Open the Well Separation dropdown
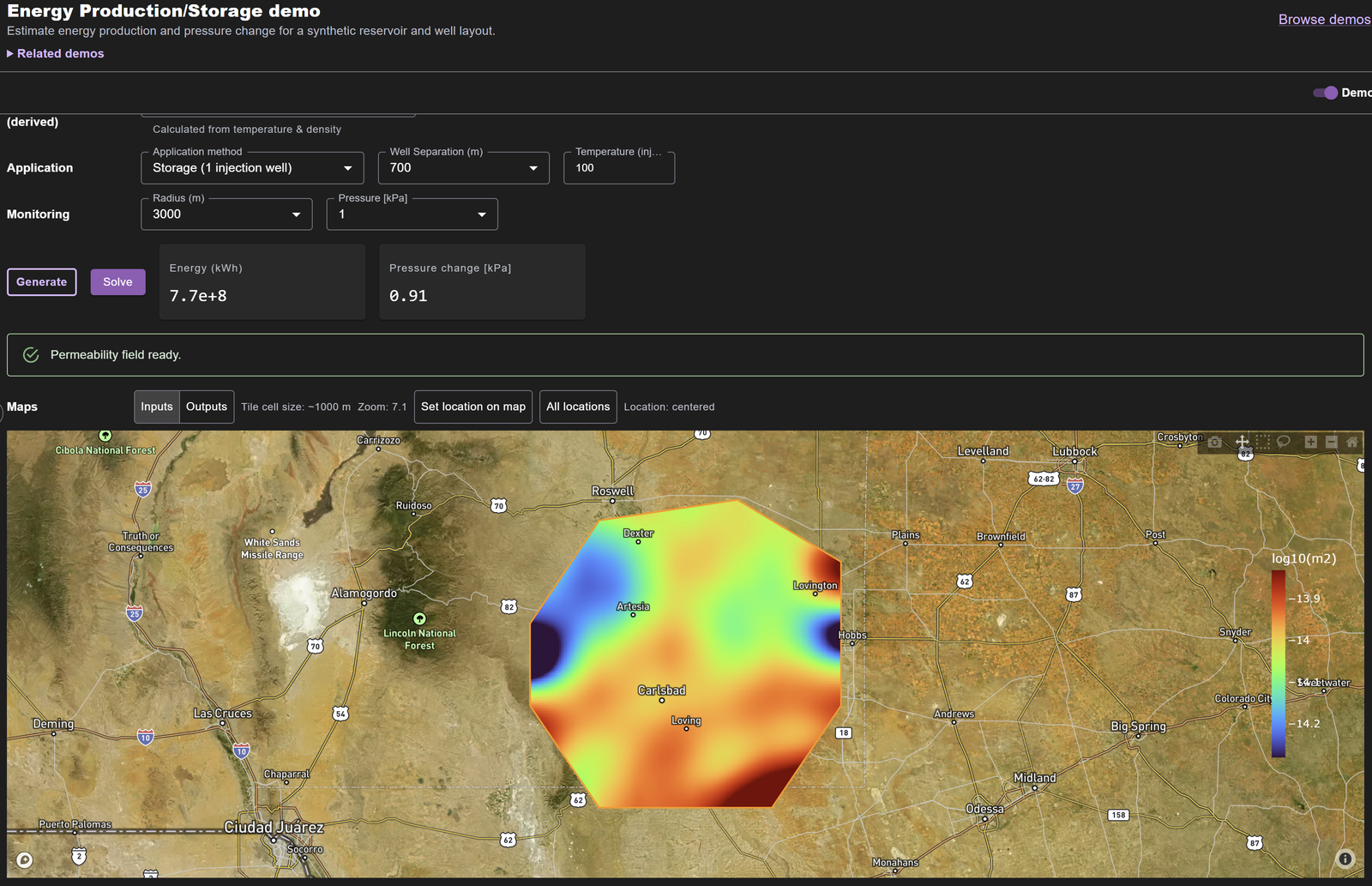This screenshot has height=886, width=1372. tap(463, 168)
